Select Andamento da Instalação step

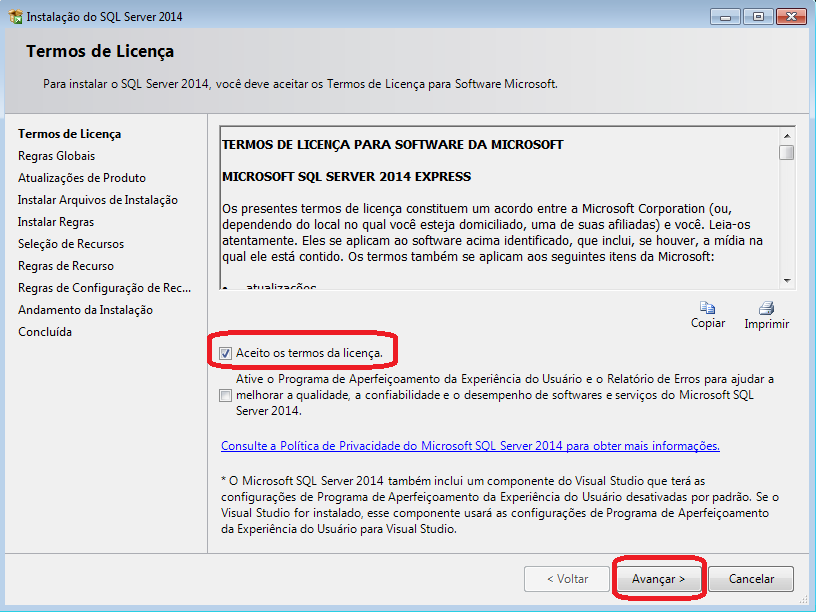click(85, 310)
